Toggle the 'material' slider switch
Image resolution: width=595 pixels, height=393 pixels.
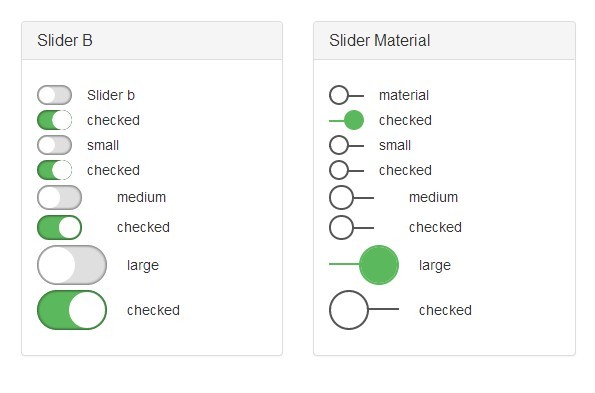click(x=346, y=95)
